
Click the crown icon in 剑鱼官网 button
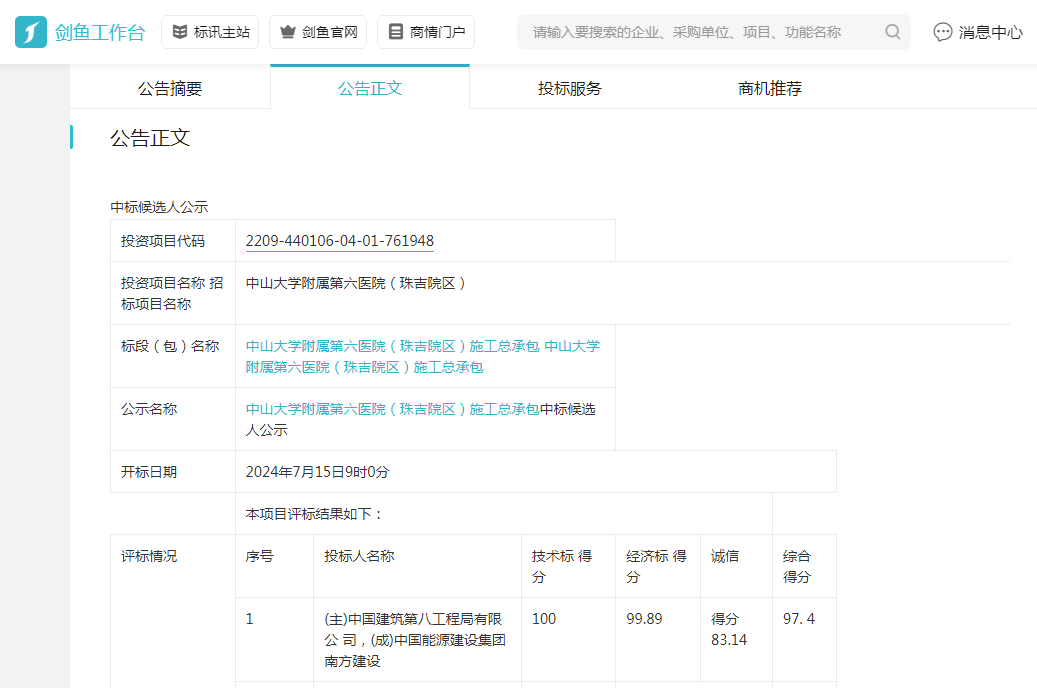(x=288, y=32)
